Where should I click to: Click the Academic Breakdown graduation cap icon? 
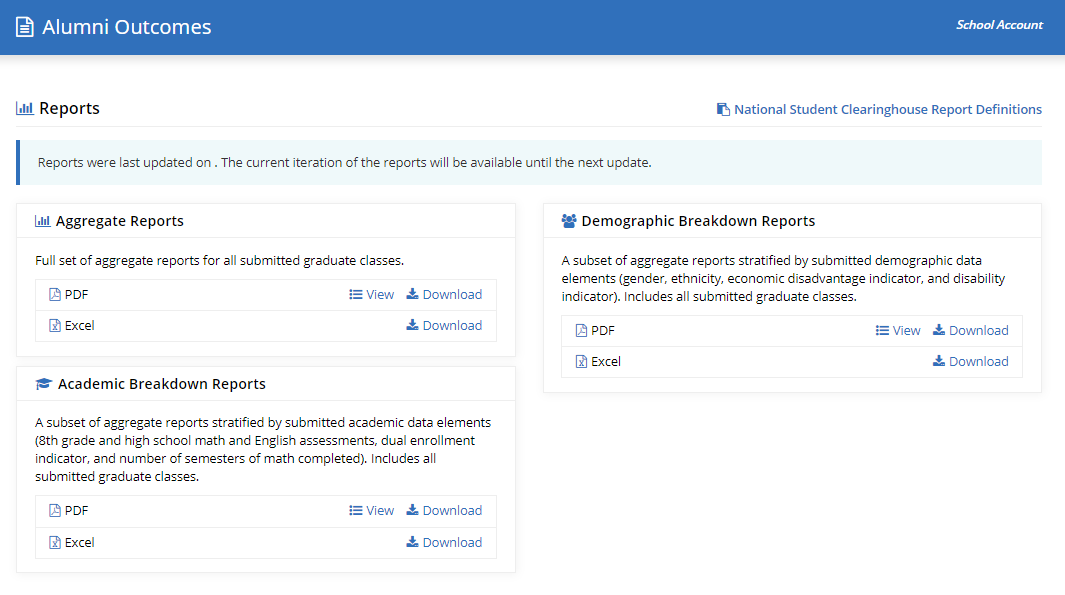pos(43,384)
